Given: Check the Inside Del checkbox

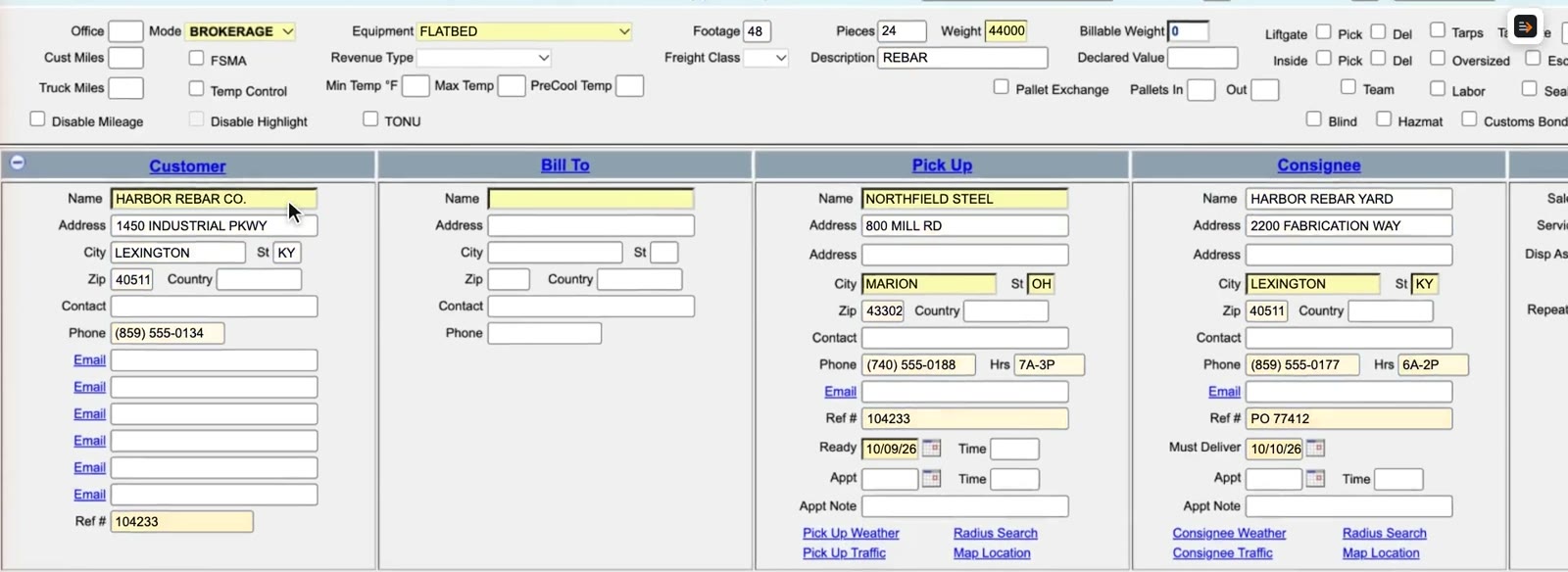Looking at the screenshot, I should coord(1378,59).
